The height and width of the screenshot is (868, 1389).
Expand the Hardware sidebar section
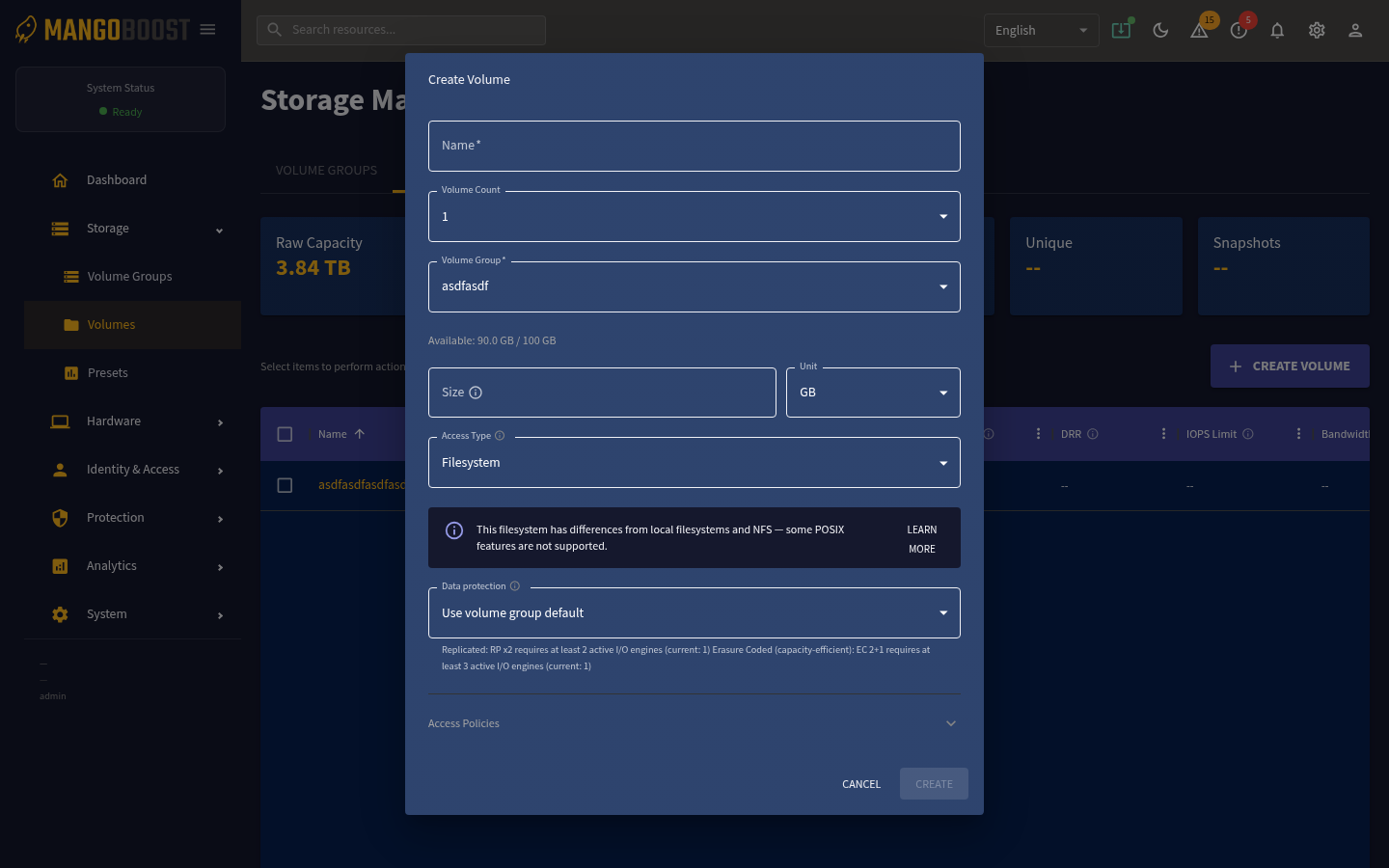220,422
